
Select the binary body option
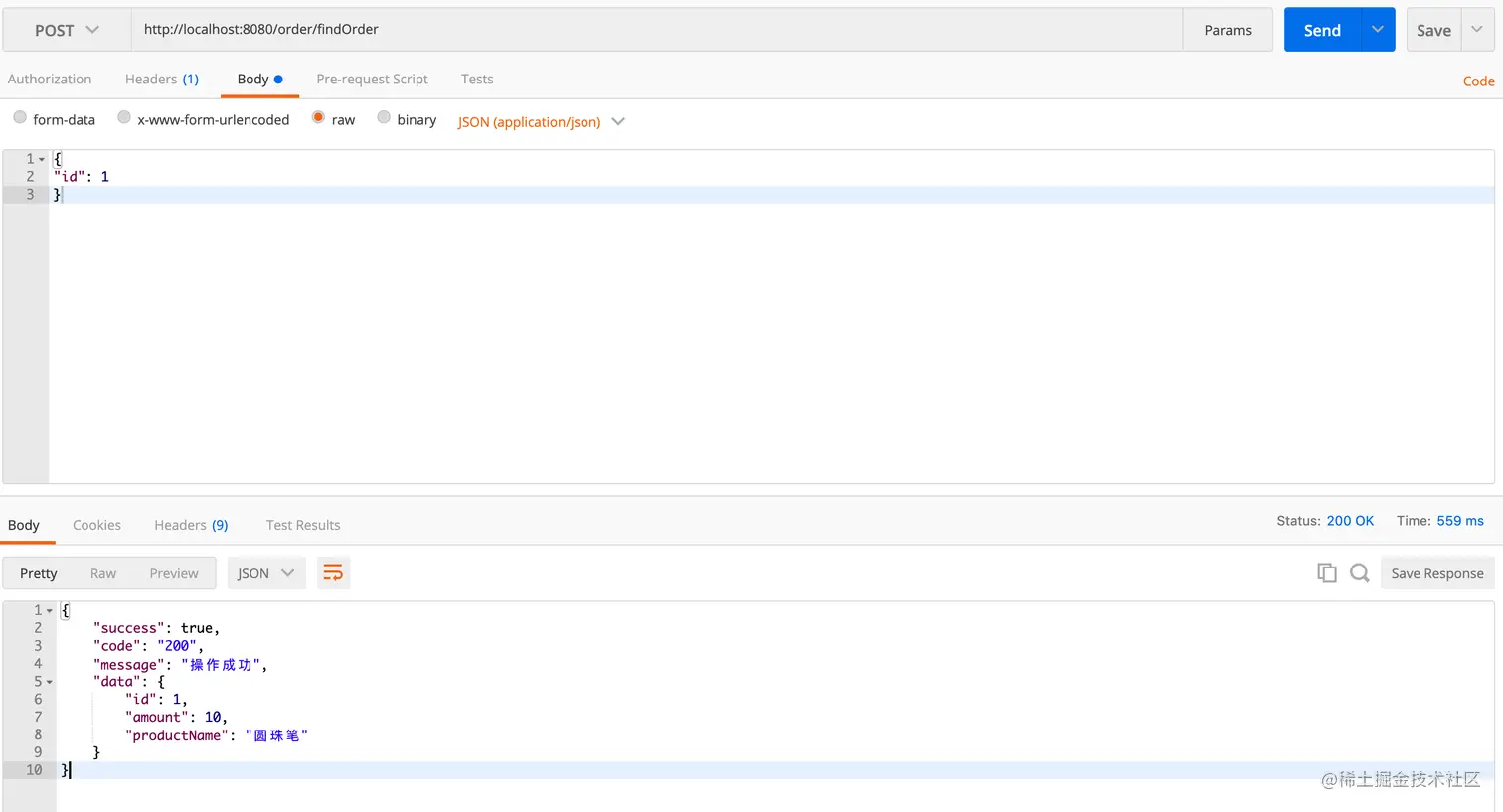[384, 118]
